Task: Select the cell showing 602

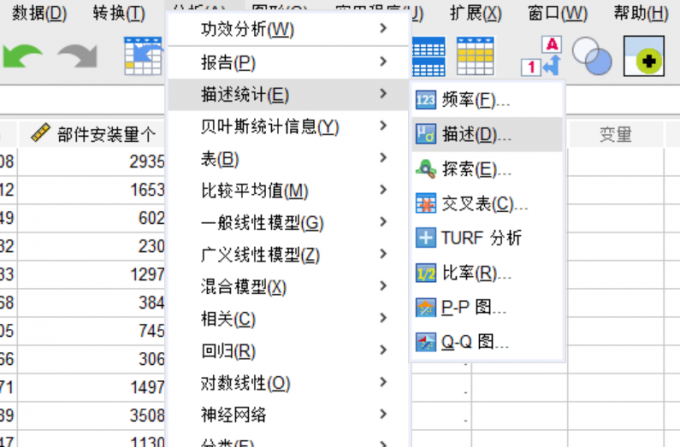Action: (92, 218)
